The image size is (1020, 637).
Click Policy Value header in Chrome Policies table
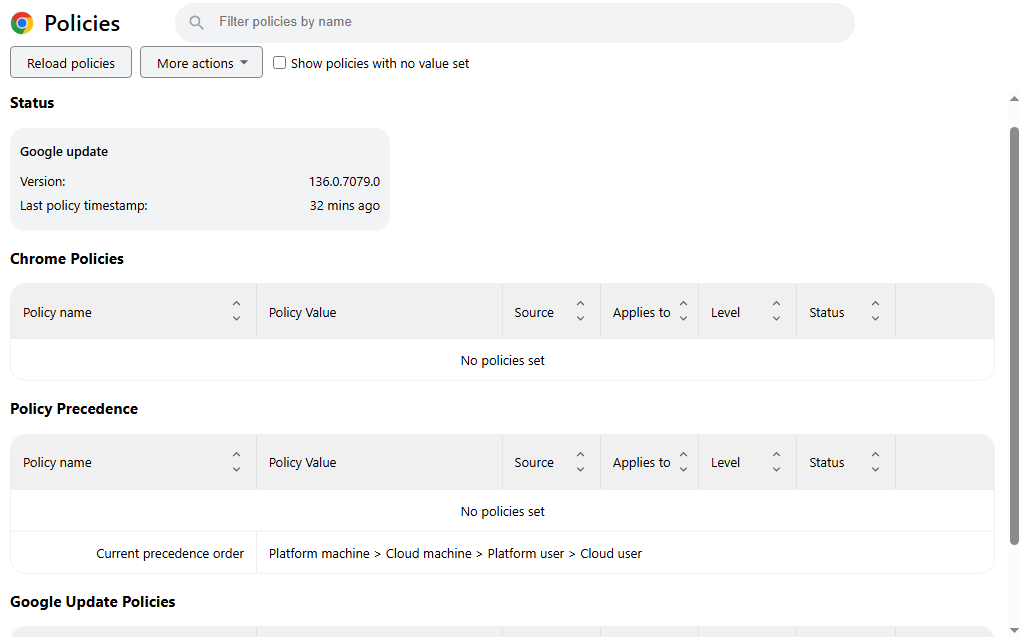click(x=302, y=312)
